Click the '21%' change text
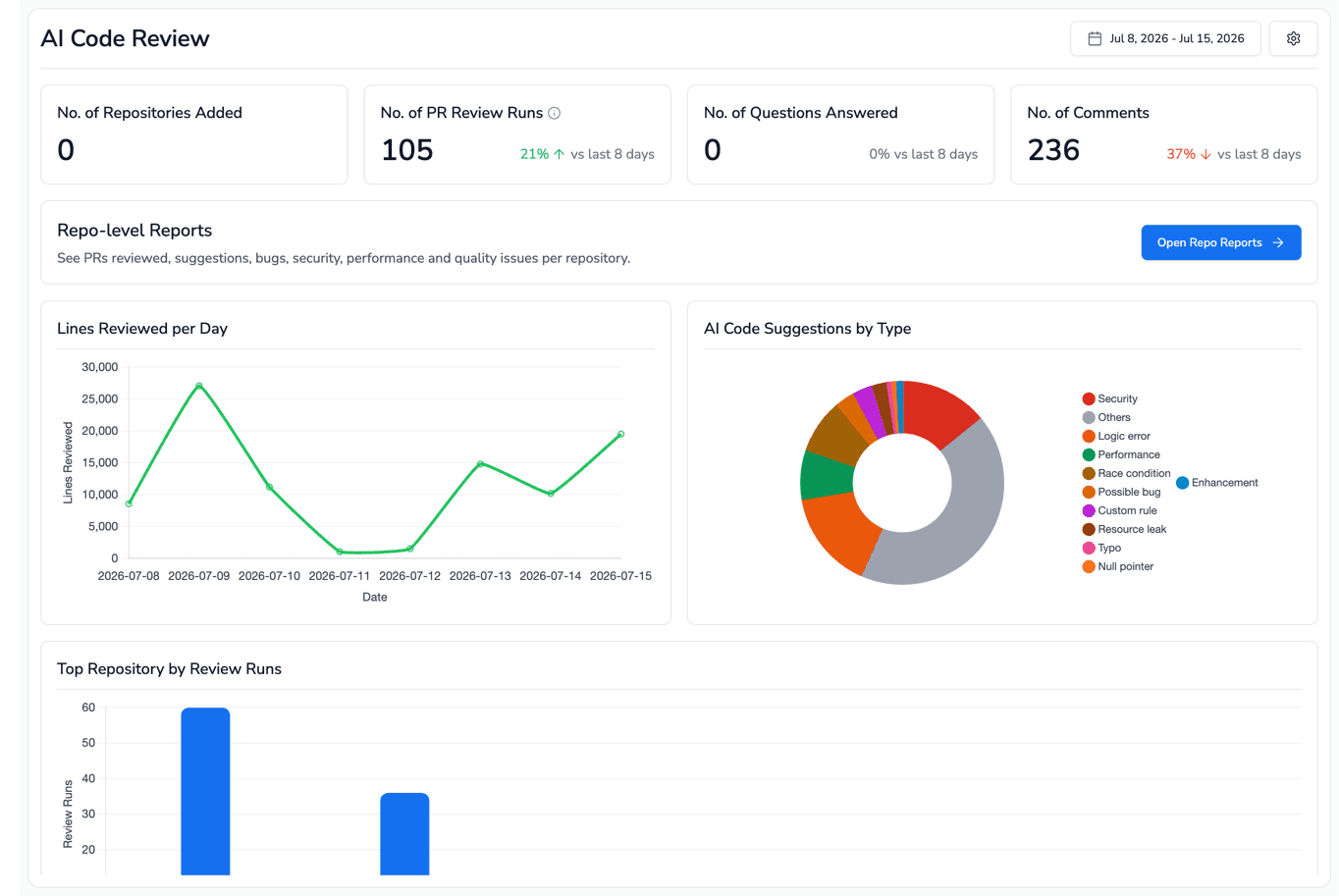 pyautogui.click(x=534, y=154)
